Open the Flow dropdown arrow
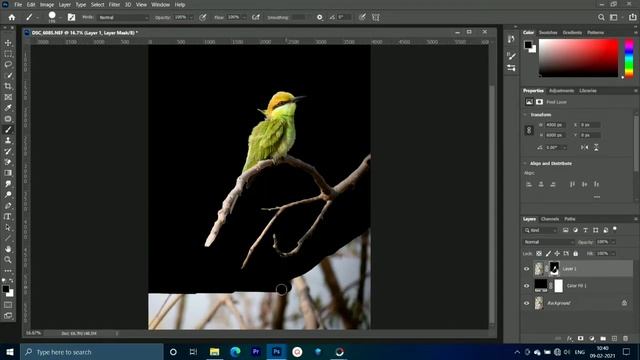This screenshot has height=360, width=640. point(244,18)
